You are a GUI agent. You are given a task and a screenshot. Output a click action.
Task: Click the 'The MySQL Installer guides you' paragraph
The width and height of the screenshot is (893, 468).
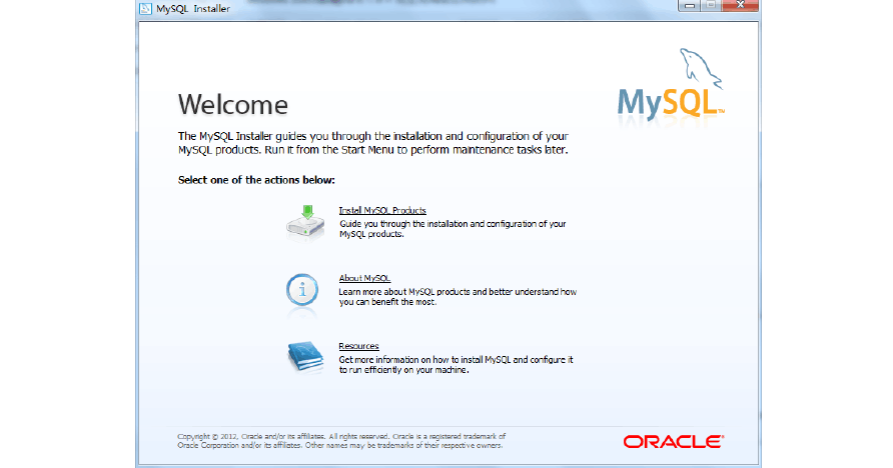pos(373,143)
